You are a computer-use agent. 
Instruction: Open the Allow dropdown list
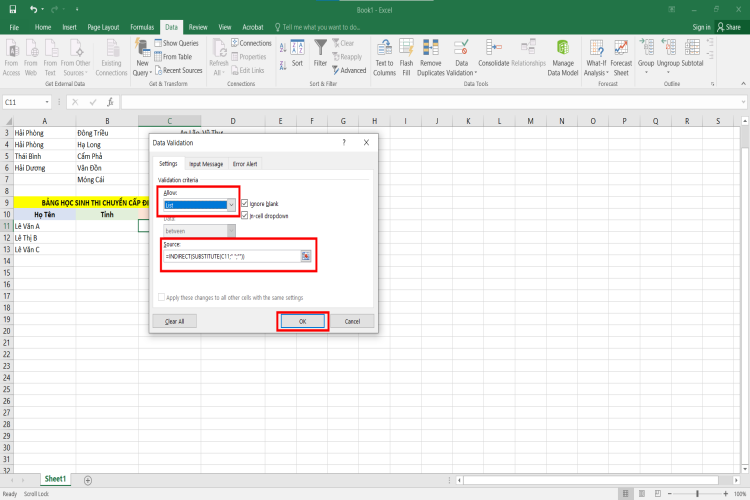pyautogui.click(x=231, y=205)
